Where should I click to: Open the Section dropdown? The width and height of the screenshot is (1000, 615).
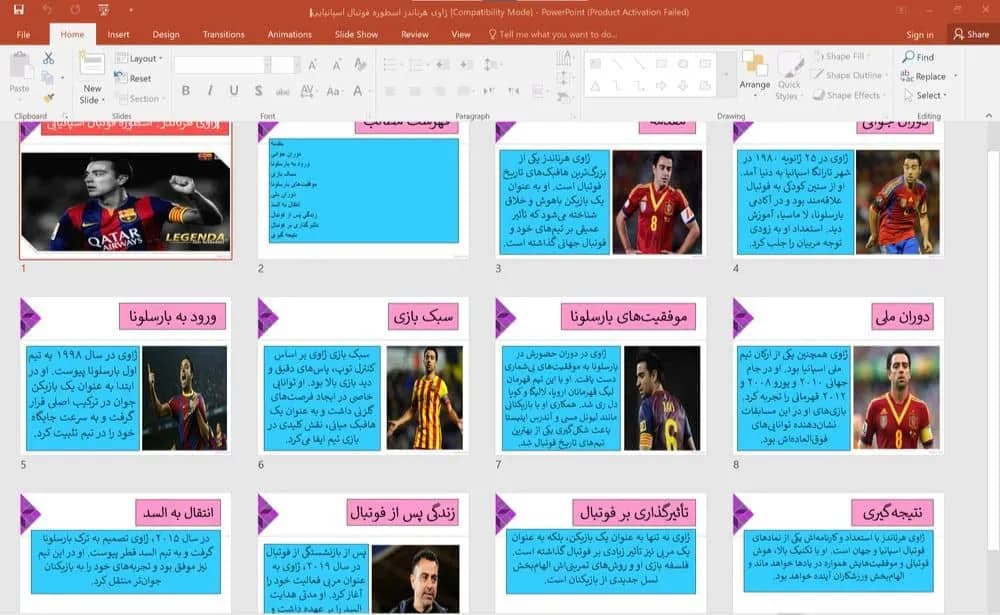(x=140, y=98)
